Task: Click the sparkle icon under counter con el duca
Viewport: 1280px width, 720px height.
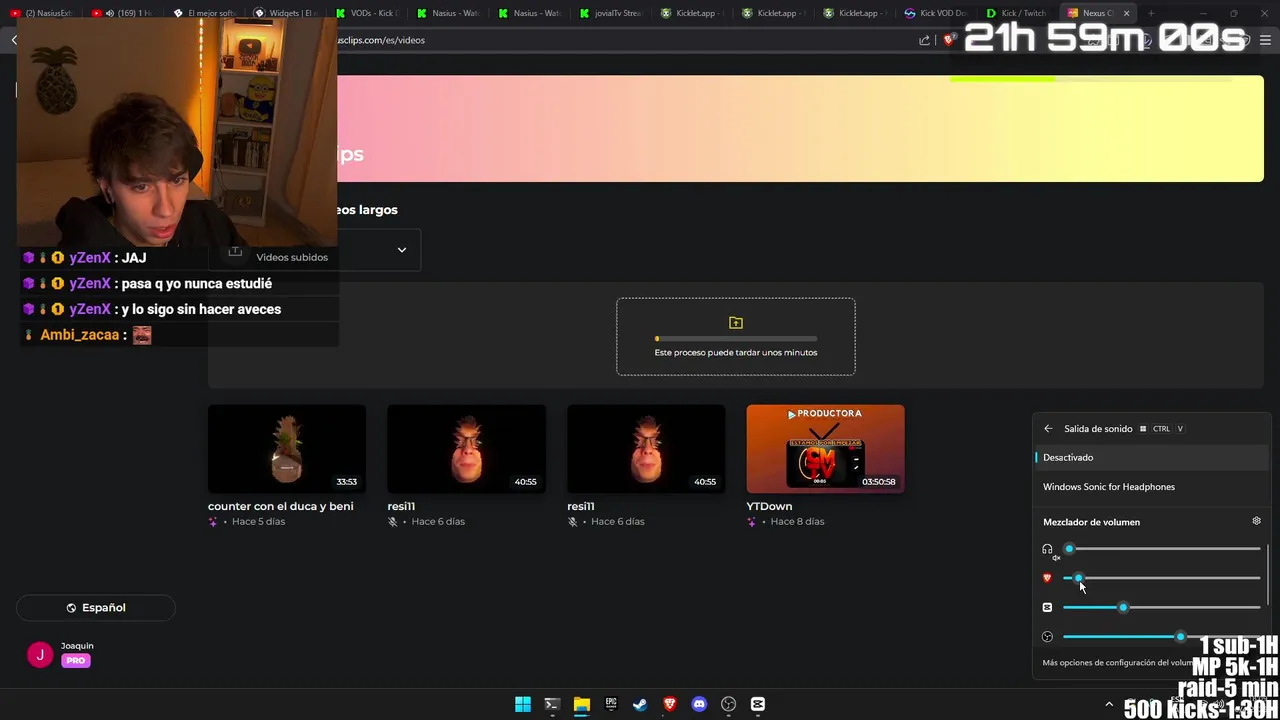Action: (x=213, y=522)
